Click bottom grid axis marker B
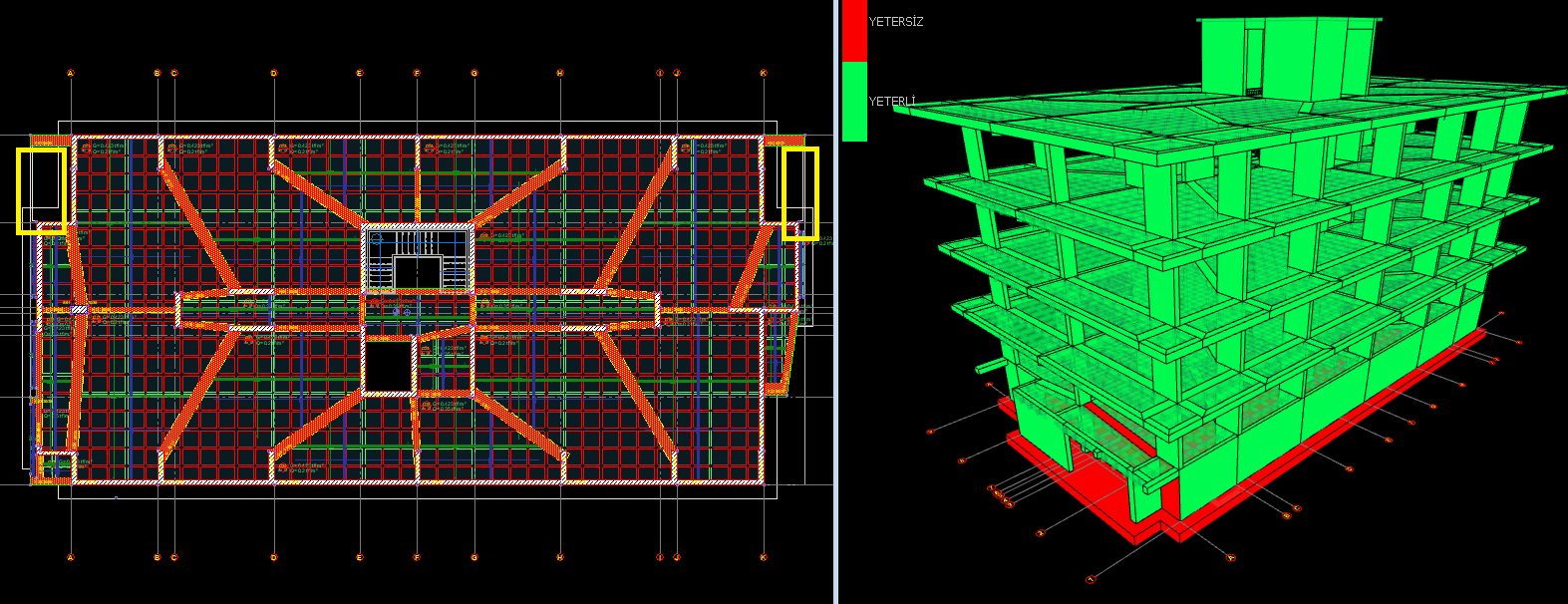The height and width of the screenshot is (604, 1568). (x=157, y=557)
